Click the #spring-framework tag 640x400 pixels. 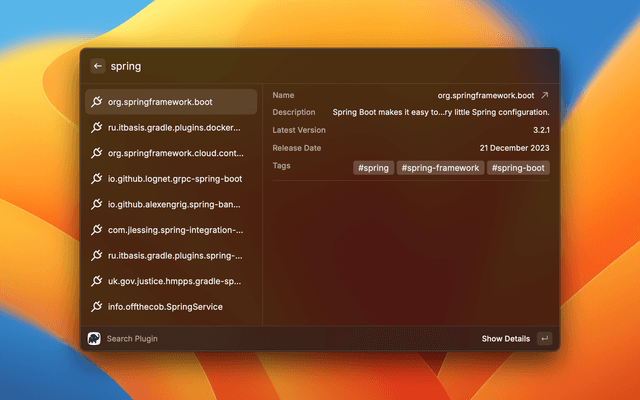click(x=440, y=168)
